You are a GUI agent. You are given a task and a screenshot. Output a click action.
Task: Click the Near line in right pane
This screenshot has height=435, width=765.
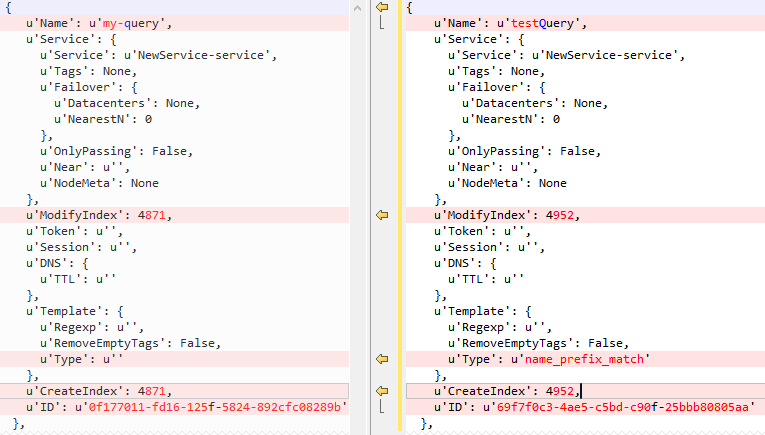pos(493,167)
